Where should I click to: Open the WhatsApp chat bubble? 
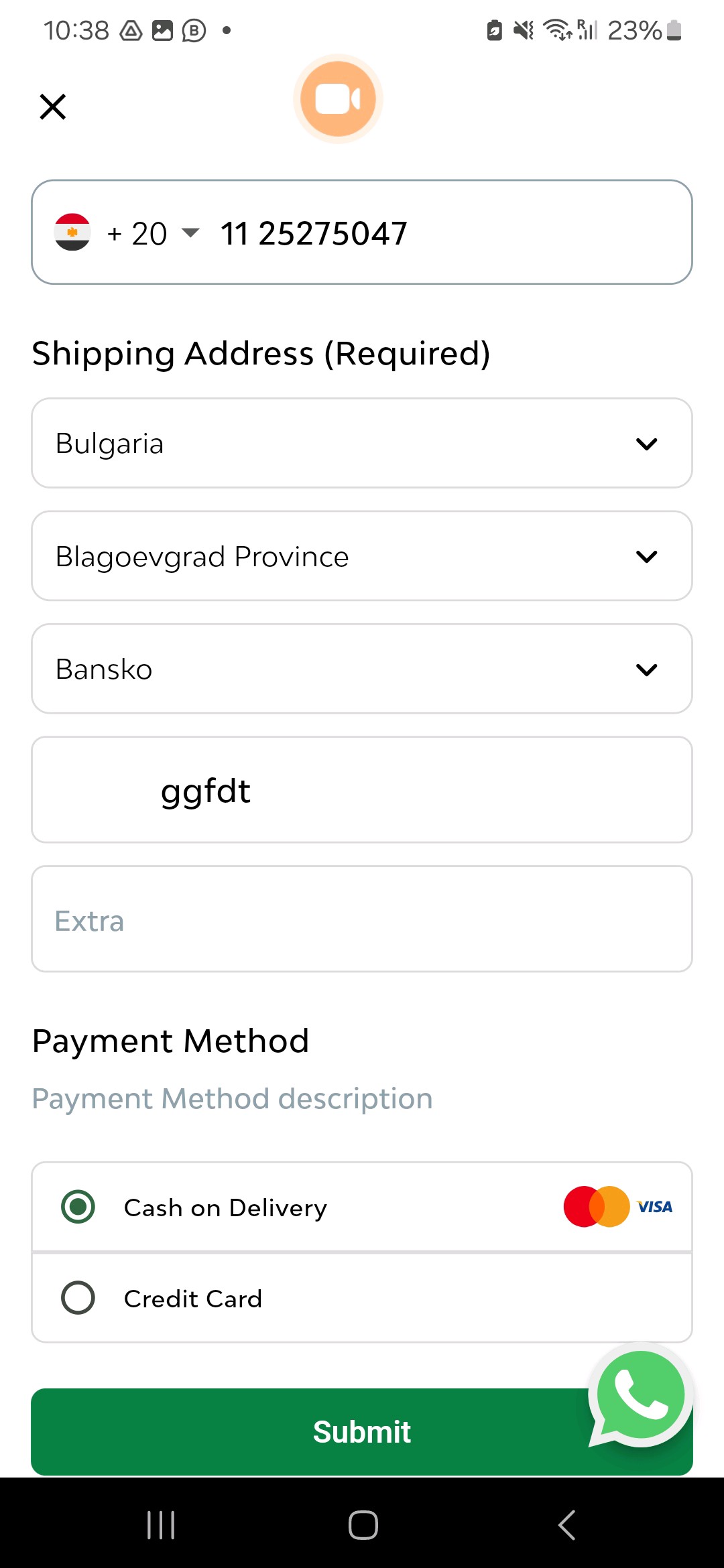pyautogui.click(x=640, y=1396)
